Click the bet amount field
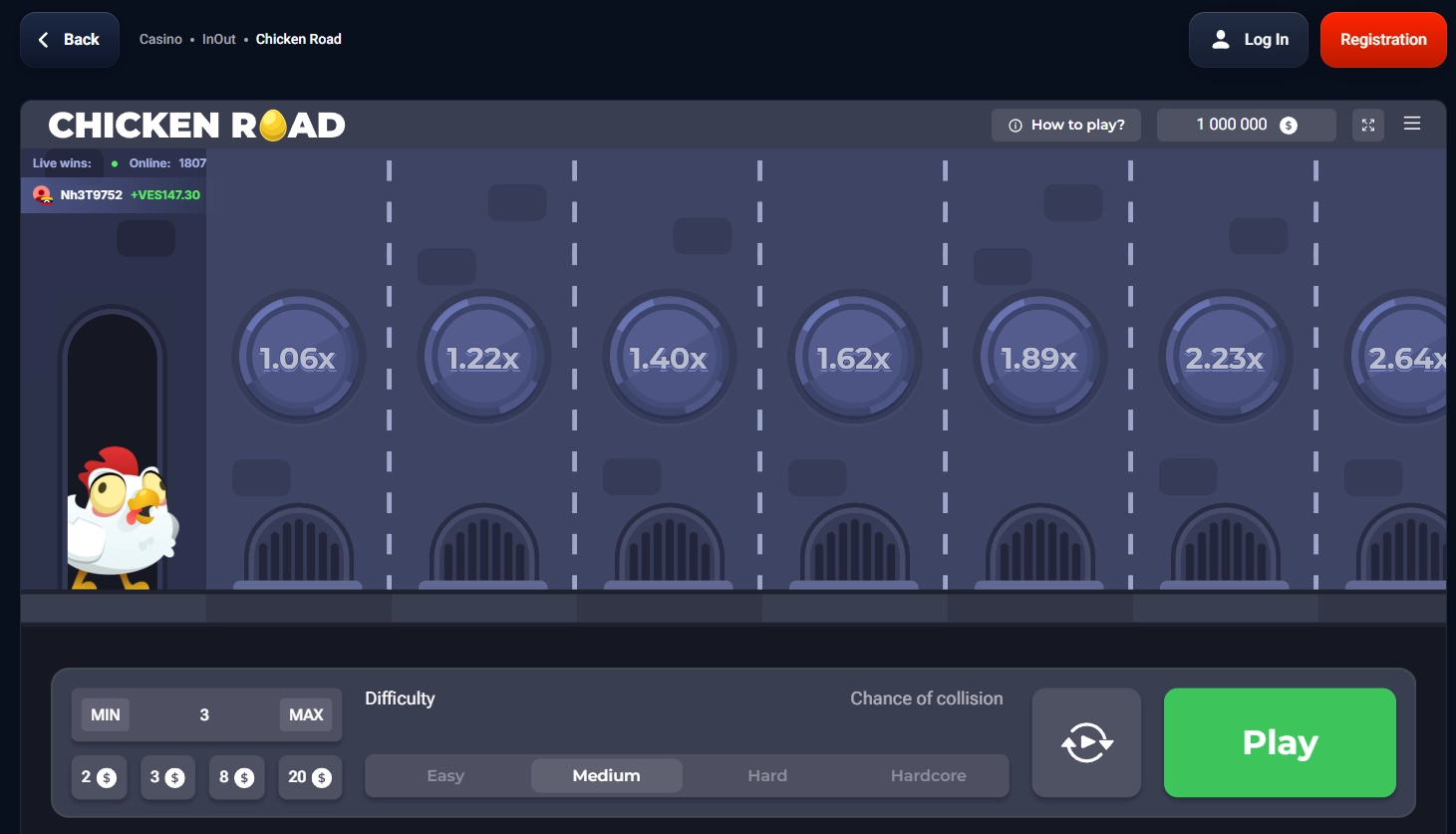Image resolution: width=1456 pixels, height=834 pixels. coord(204,714)
